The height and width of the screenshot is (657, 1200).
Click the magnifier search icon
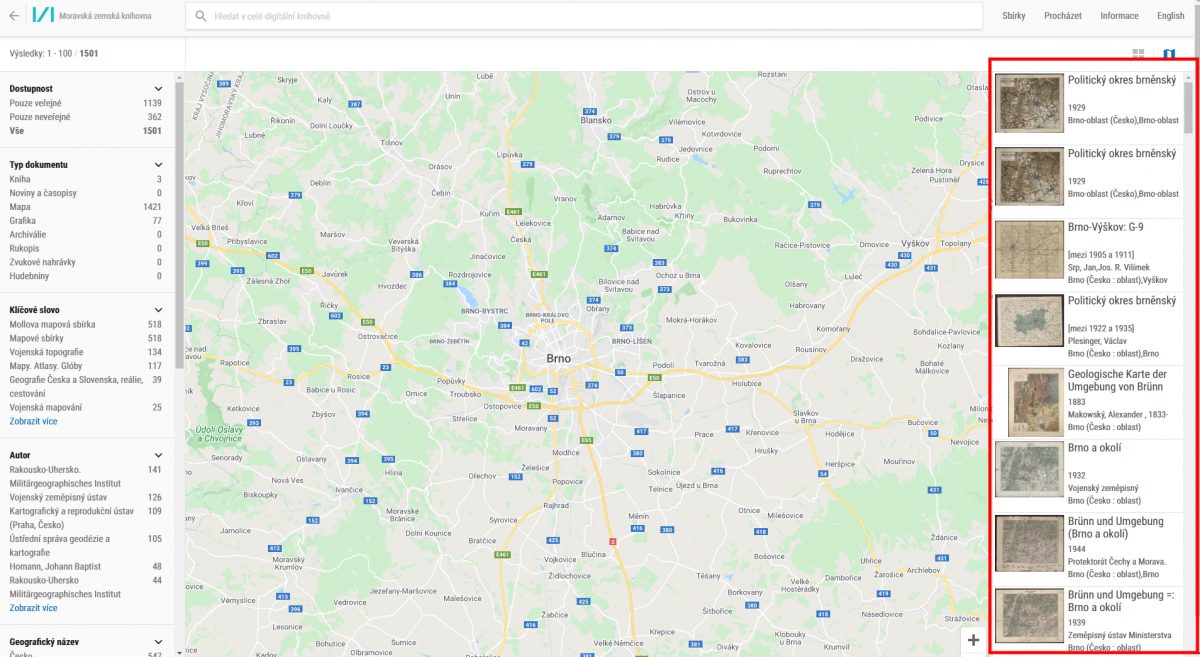pos(201,16)
